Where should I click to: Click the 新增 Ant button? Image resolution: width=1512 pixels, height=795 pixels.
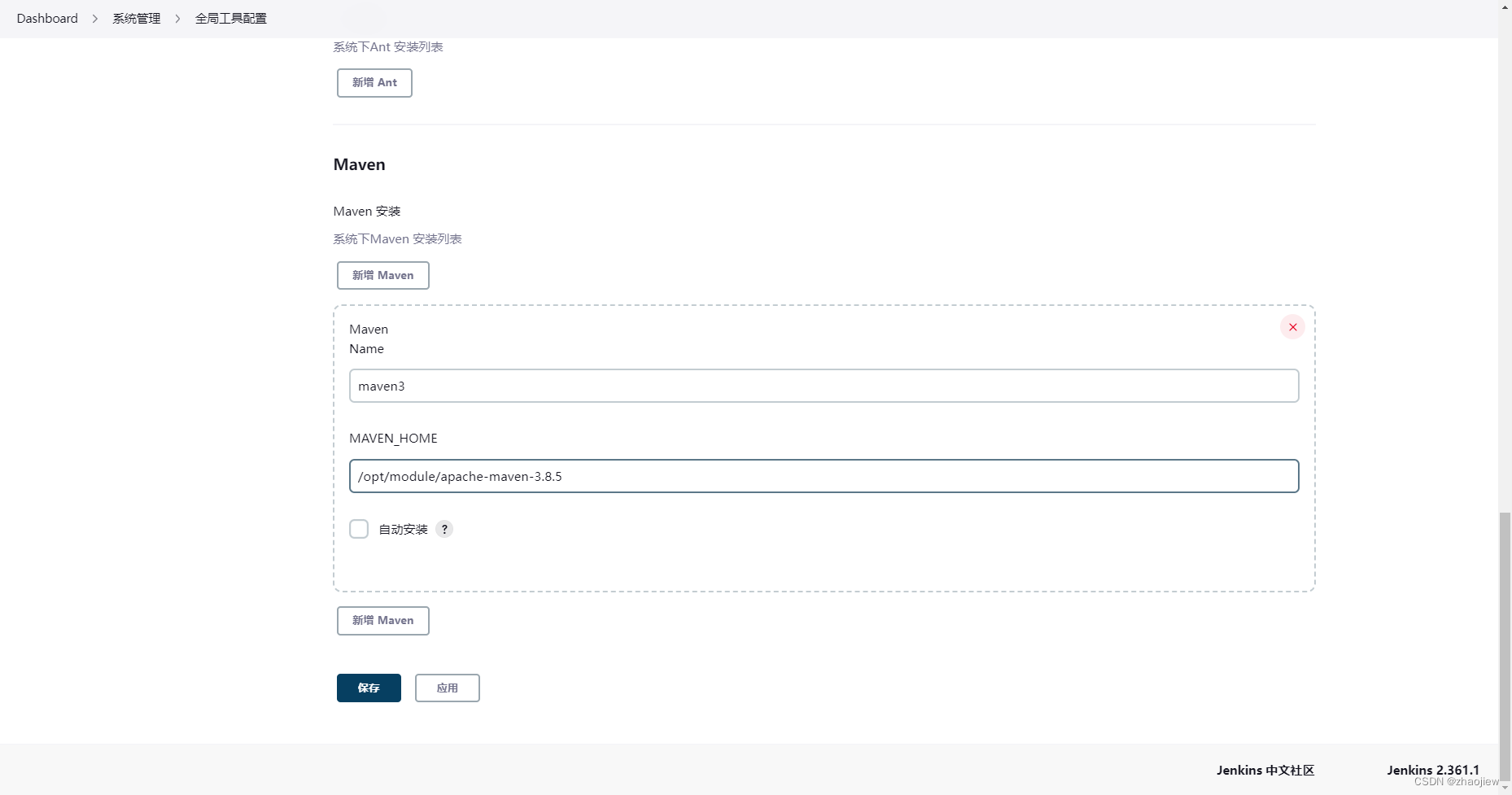click(374, 83)
